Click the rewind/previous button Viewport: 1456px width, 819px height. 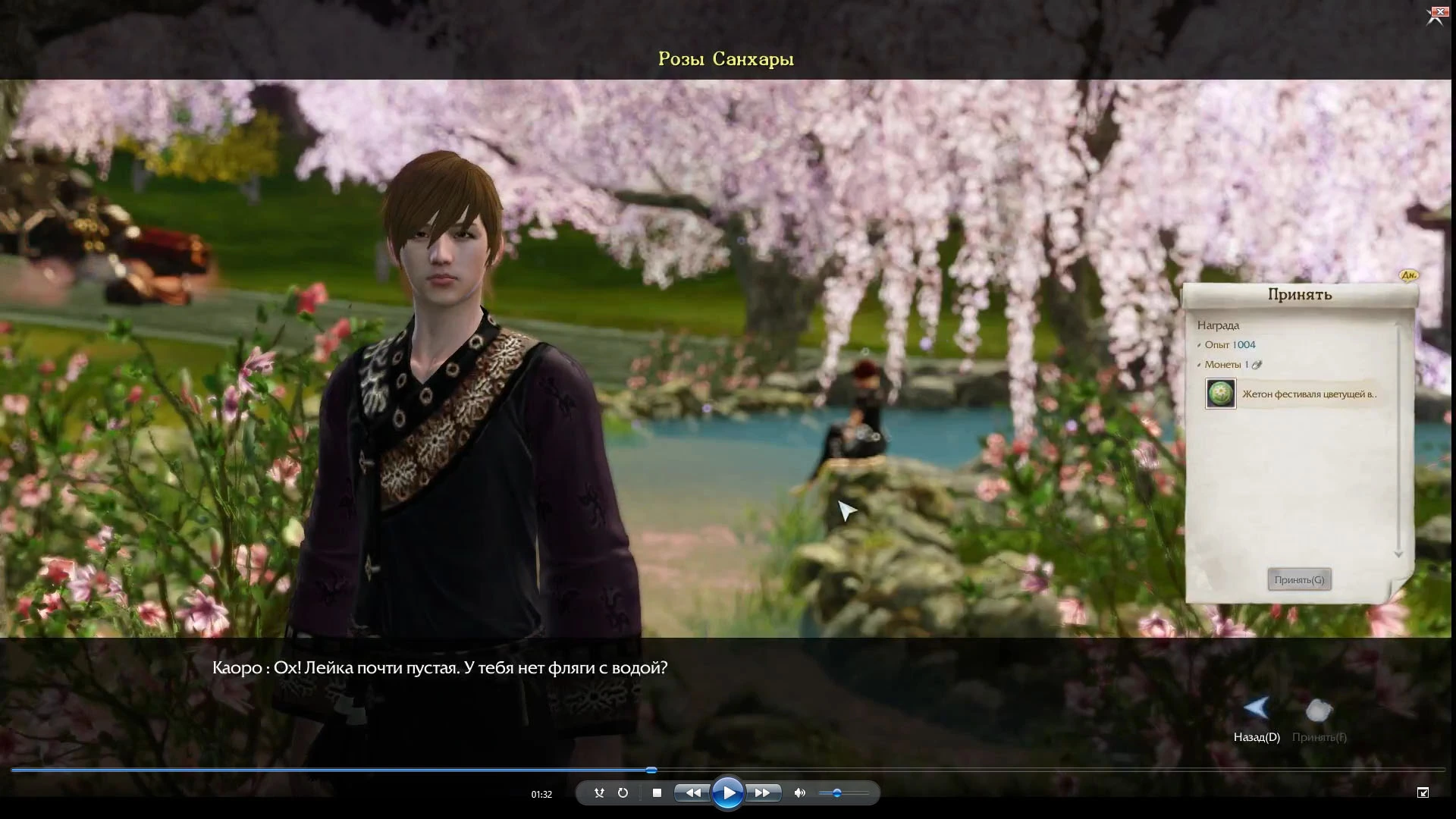point(693,793)
